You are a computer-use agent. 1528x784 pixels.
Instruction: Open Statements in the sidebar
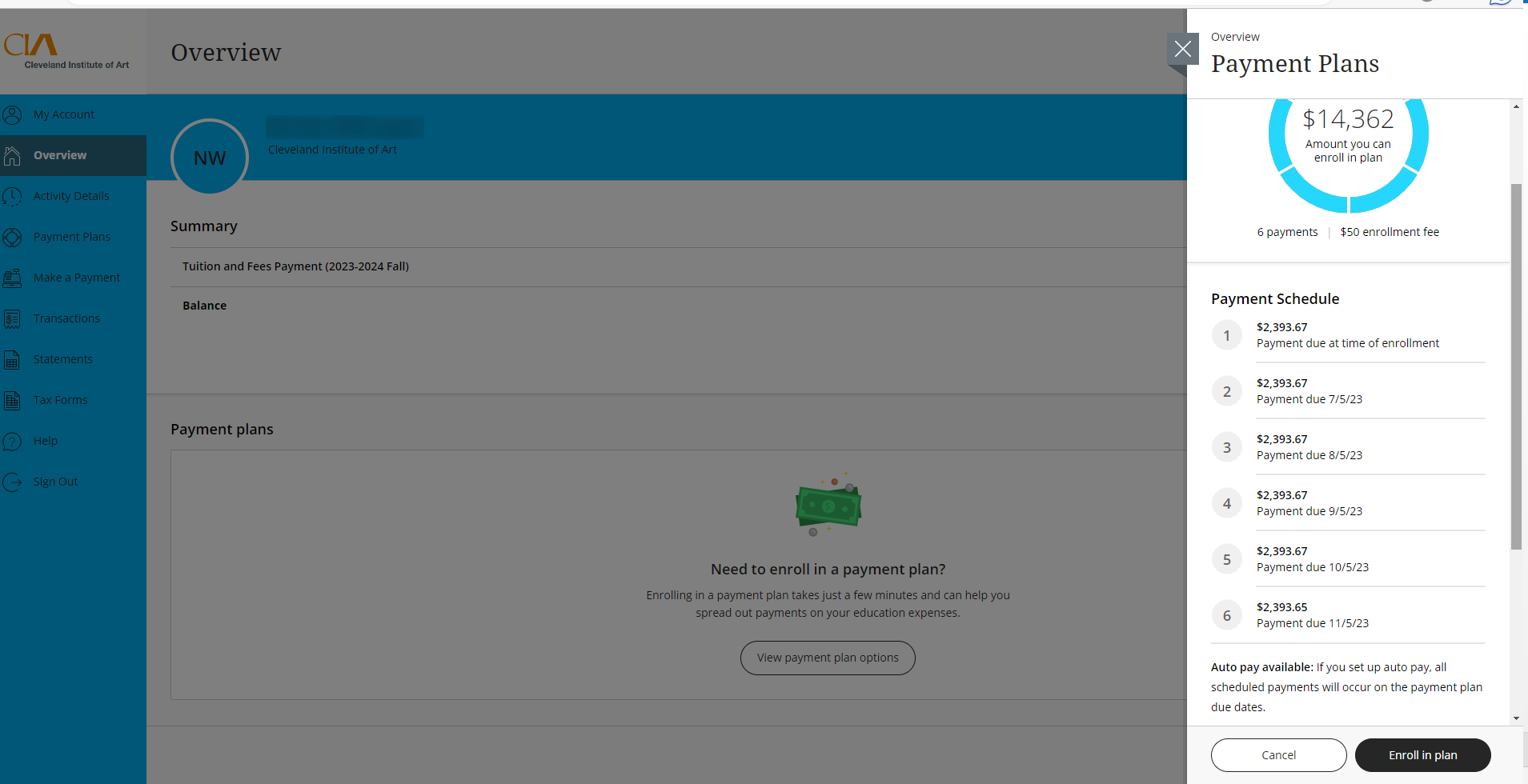(73, 359)
